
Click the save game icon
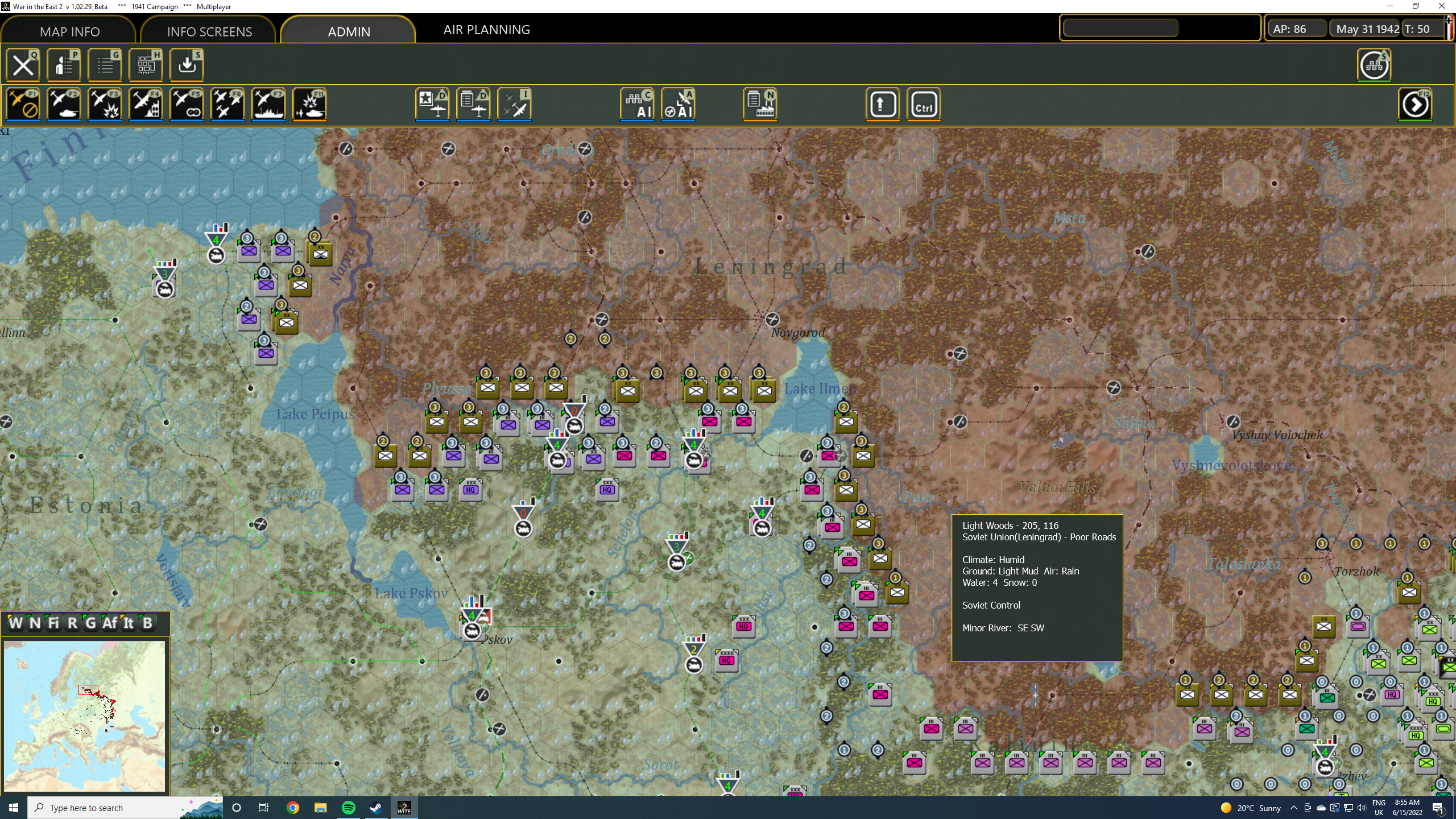(187, 64)
